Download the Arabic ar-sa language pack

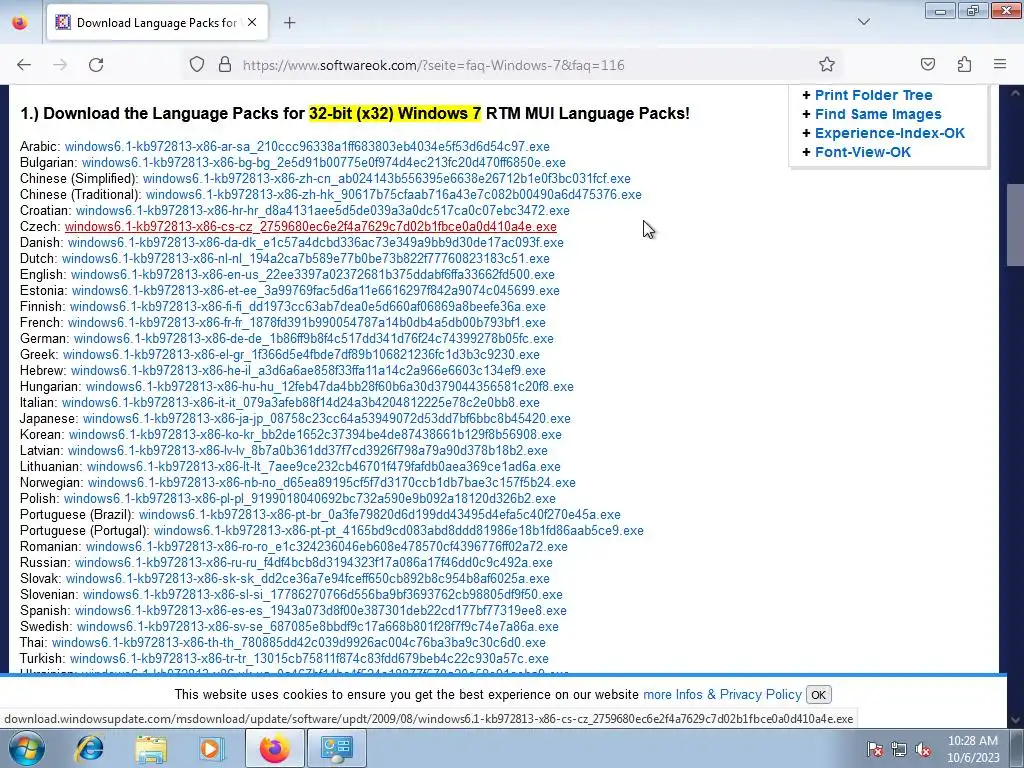click(307, 146)
